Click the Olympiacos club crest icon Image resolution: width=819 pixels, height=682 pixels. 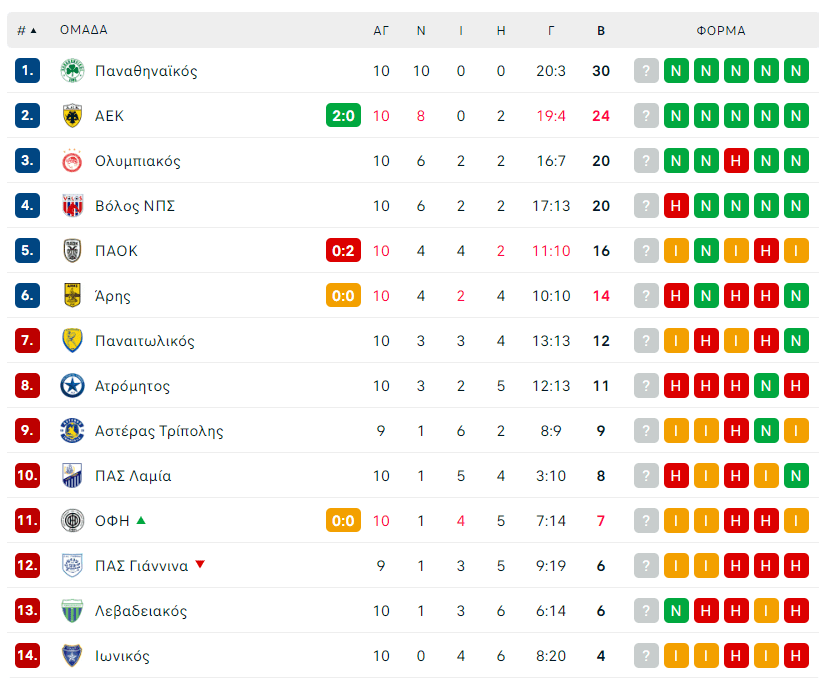tap(72, 161)
